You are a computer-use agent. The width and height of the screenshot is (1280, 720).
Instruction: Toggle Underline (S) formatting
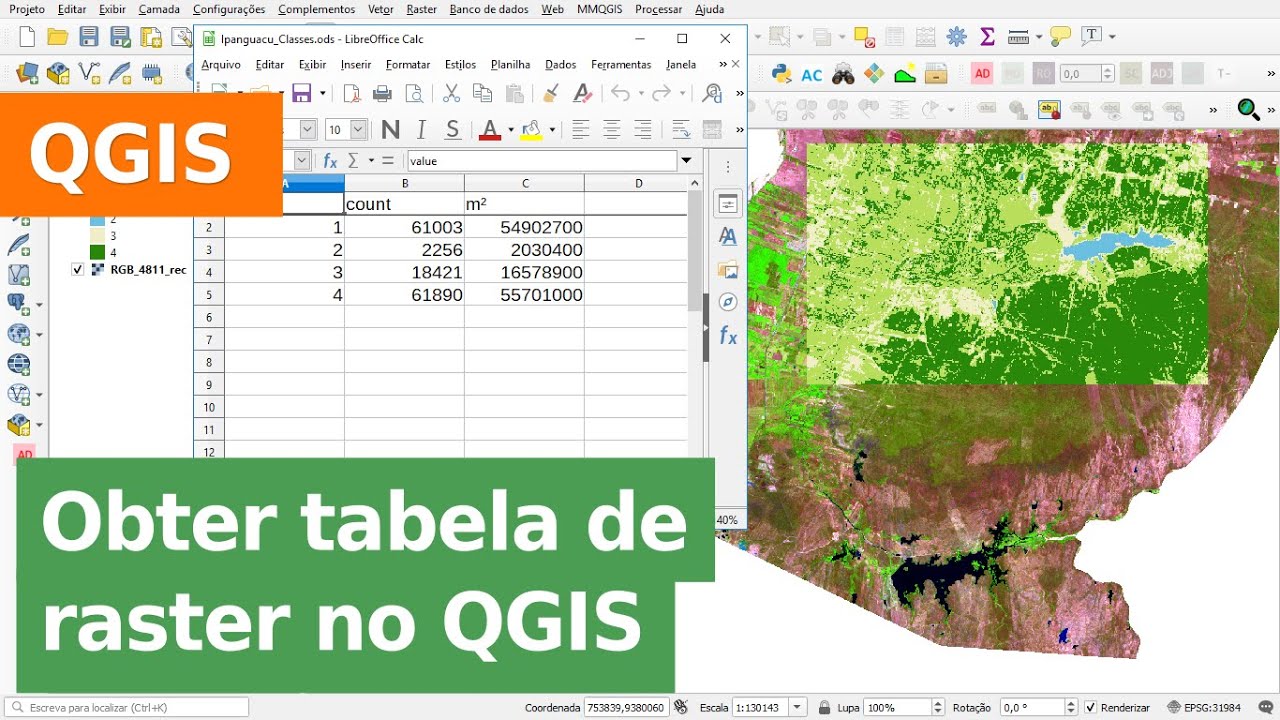452,129
